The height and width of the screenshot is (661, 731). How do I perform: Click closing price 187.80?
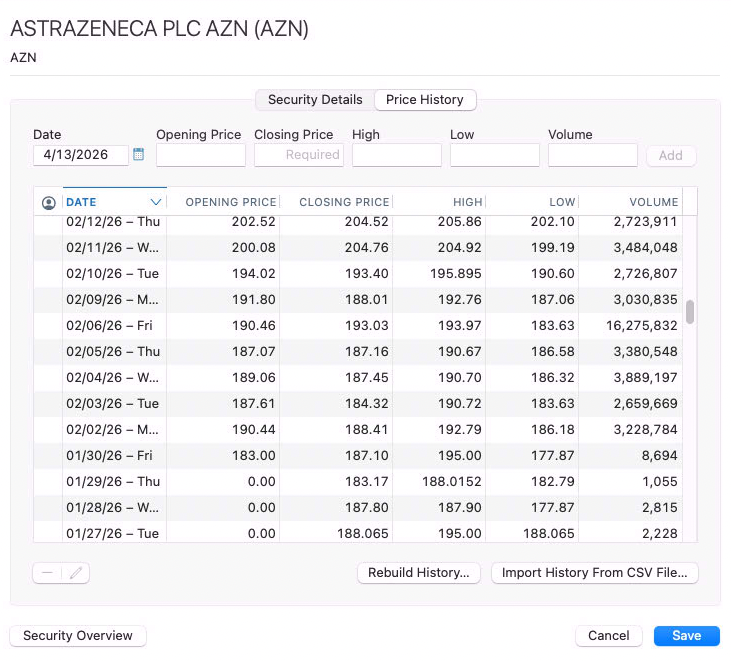(x=366, y=508)
